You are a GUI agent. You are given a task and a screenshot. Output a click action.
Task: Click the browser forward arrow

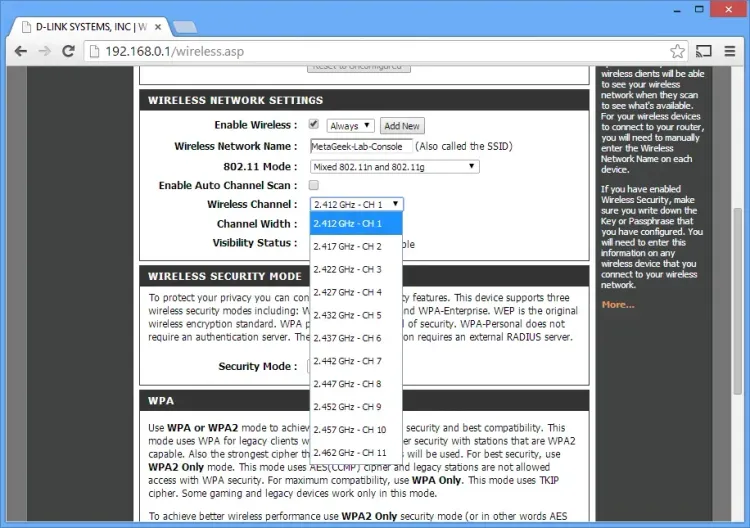(46, 51)
